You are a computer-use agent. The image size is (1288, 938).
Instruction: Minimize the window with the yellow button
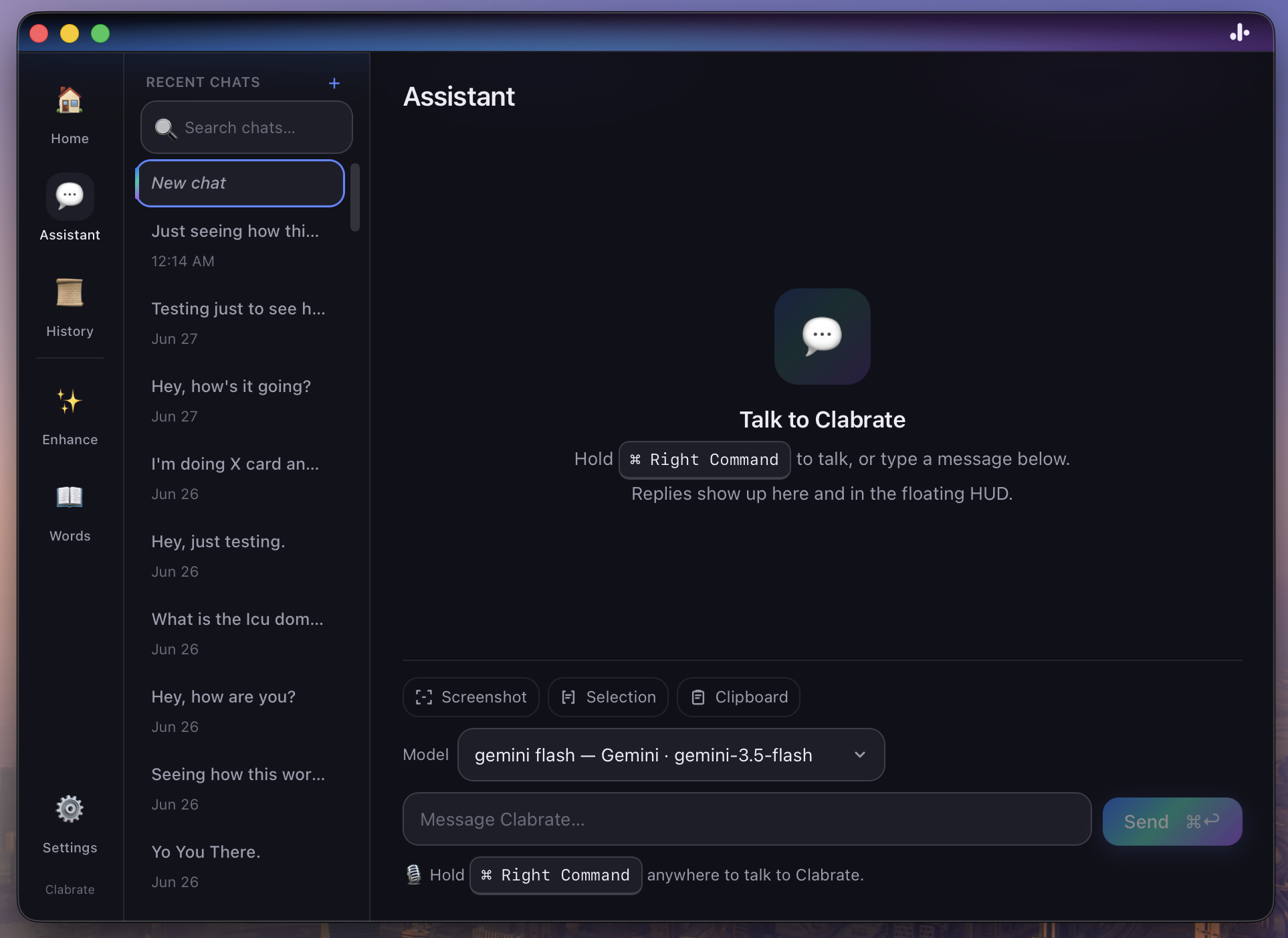point(70,33)
